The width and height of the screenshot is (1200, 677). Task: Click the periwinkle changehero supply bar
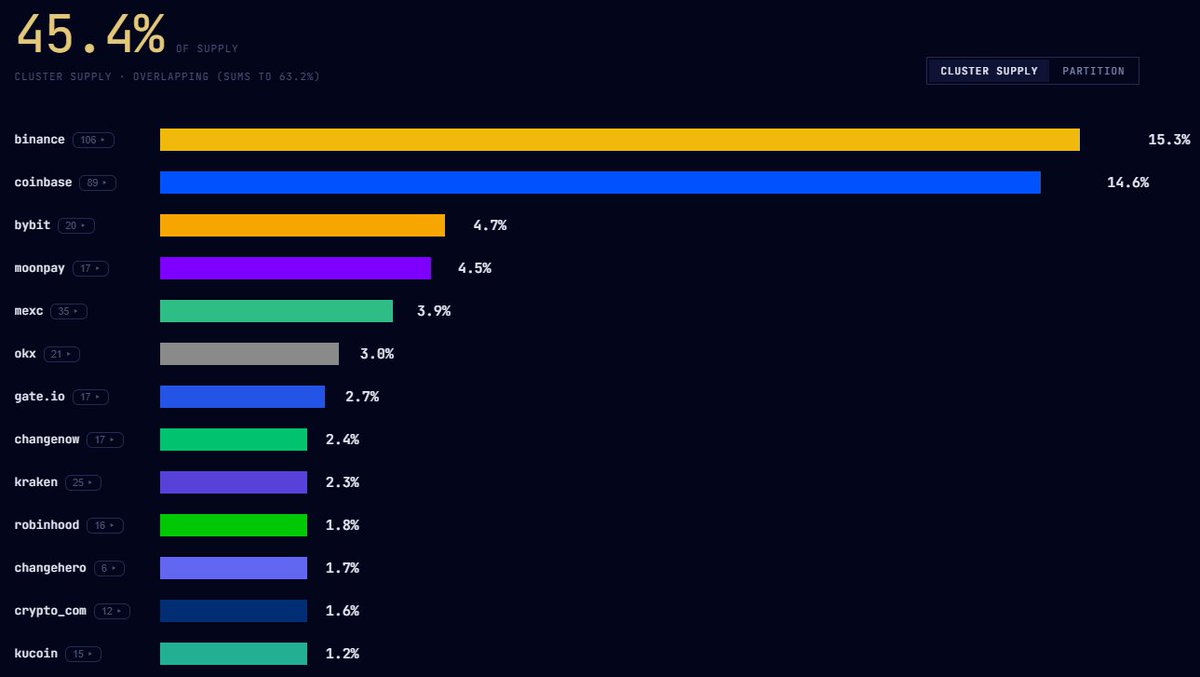[233, 568]
